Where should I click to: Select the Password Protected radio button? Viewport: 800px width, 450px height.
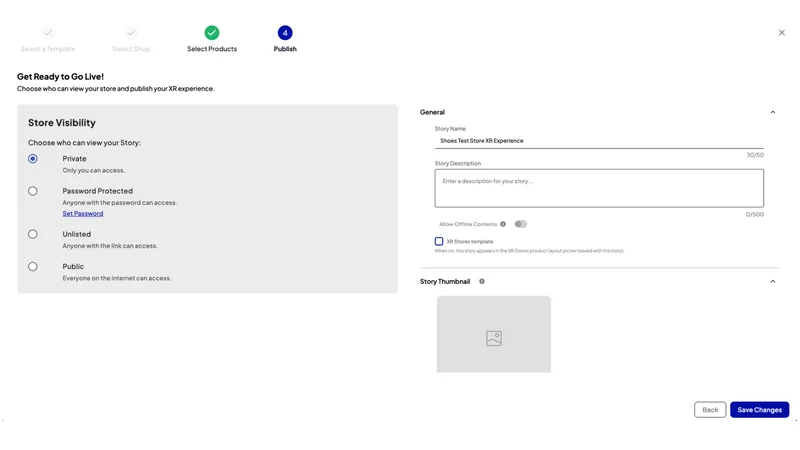33,191
